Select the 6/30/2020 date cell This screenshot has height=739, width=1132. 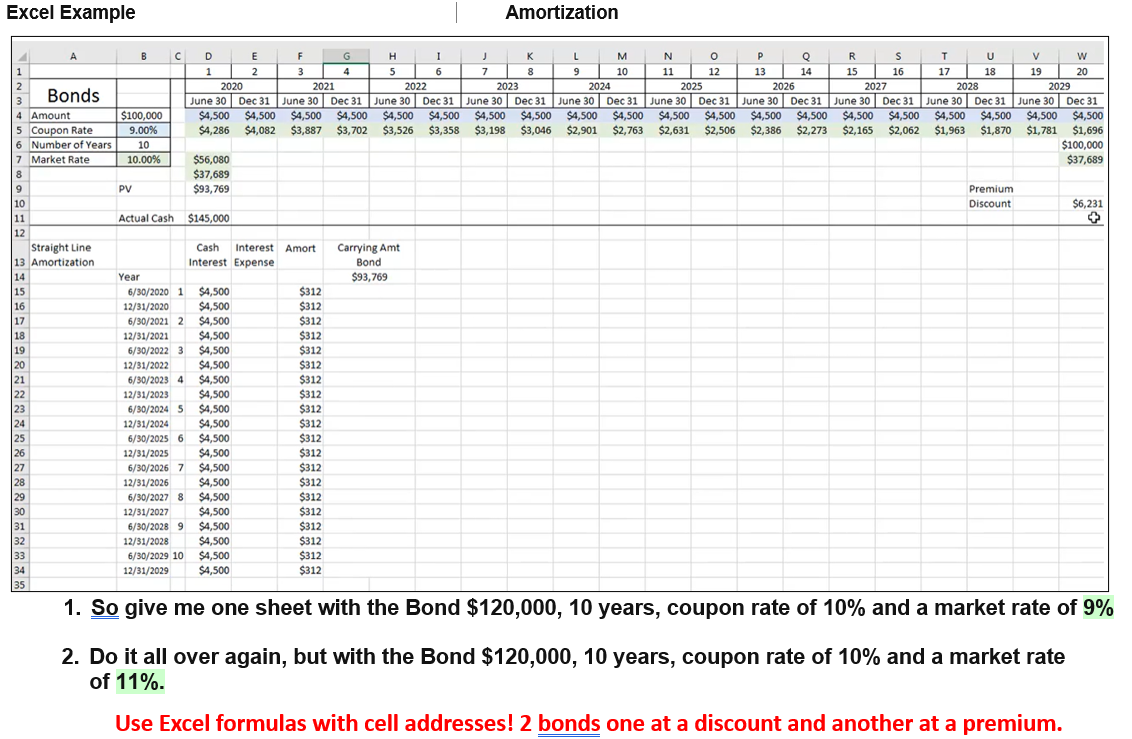click(x=148, y=292)
